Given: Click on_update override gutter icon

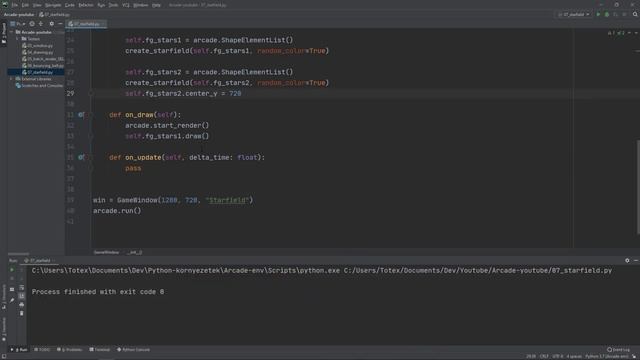Looking at the screenshot, I should pos(80,157).
